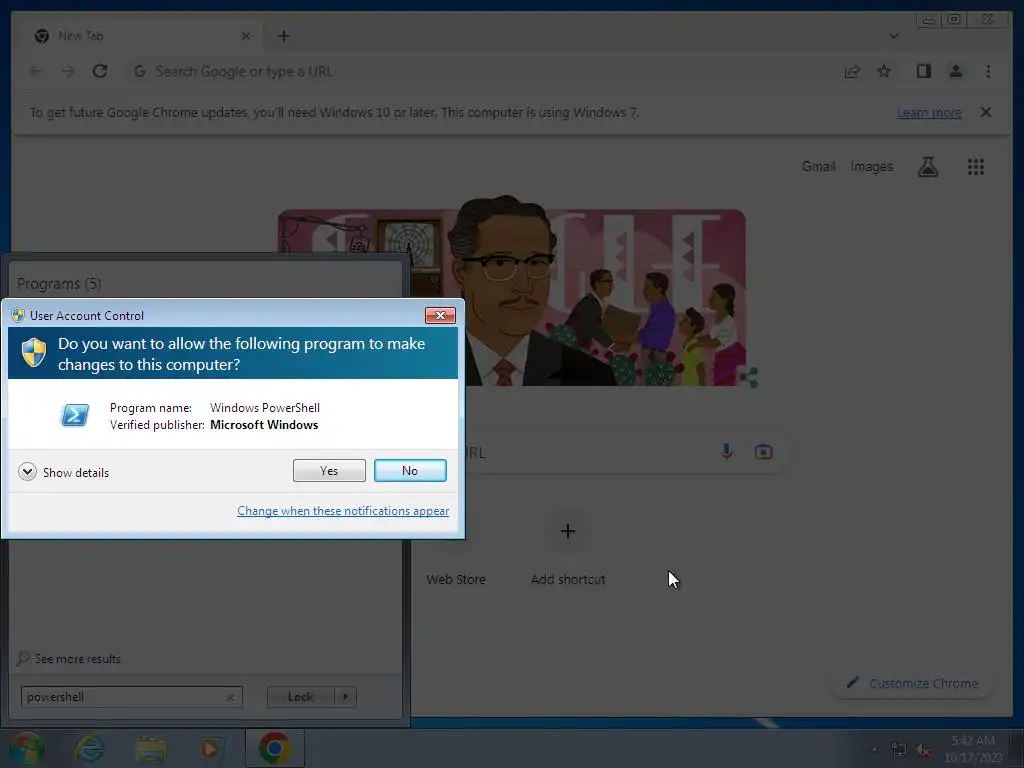Open File Explorer from taskbar

pos(151,748)
